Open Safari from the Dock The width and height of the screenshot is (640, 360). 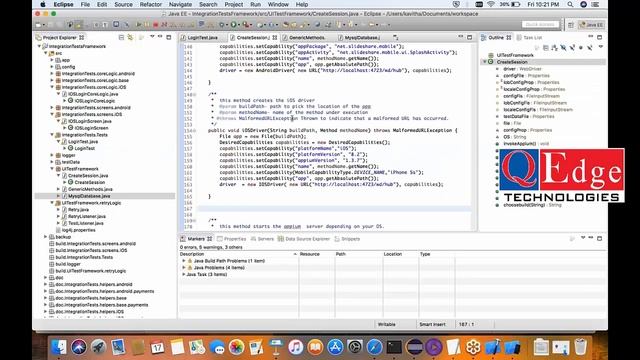pos(374,347)
